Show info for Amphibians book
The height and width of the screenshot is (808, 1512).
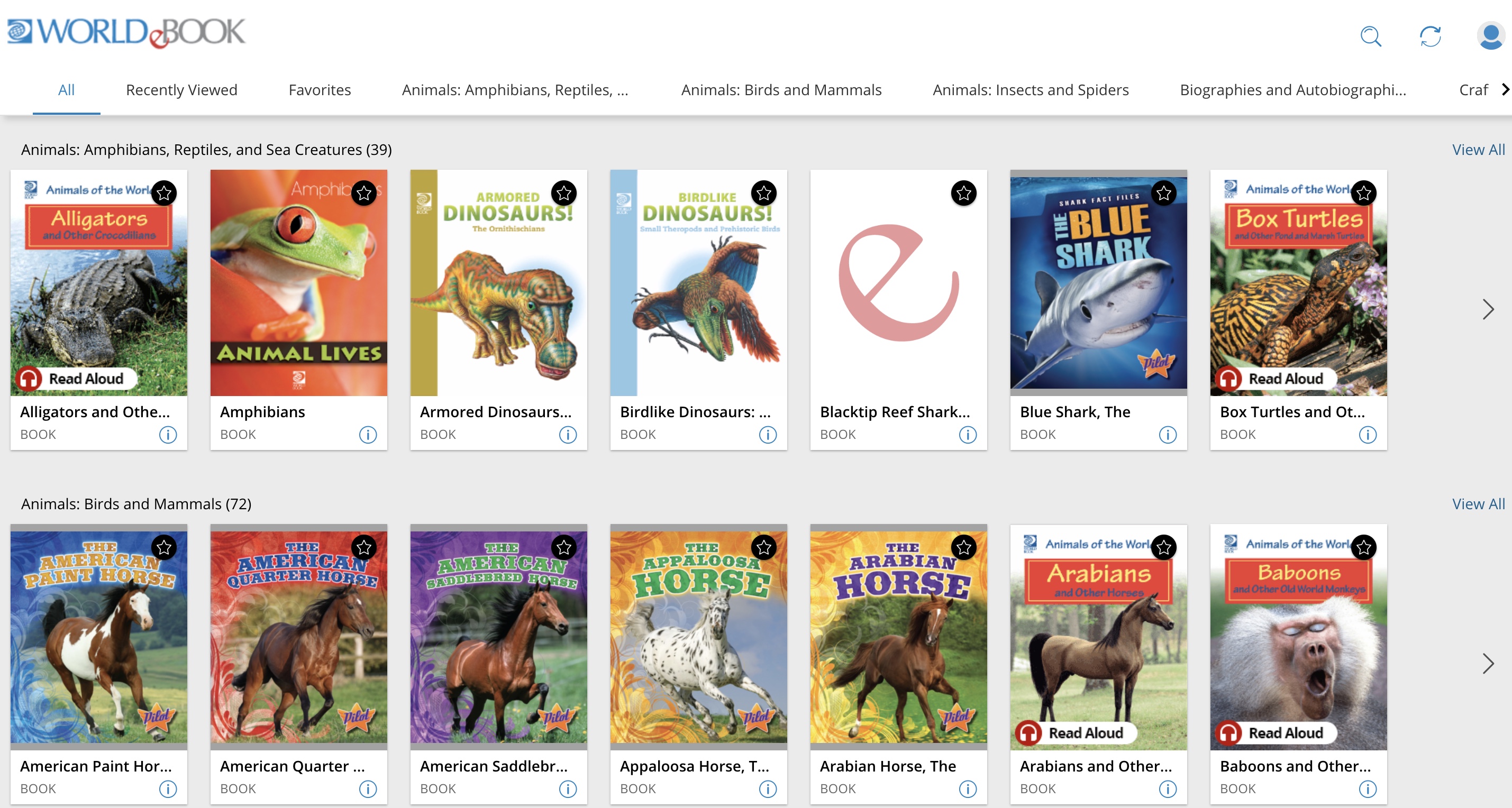click(368, 435)
